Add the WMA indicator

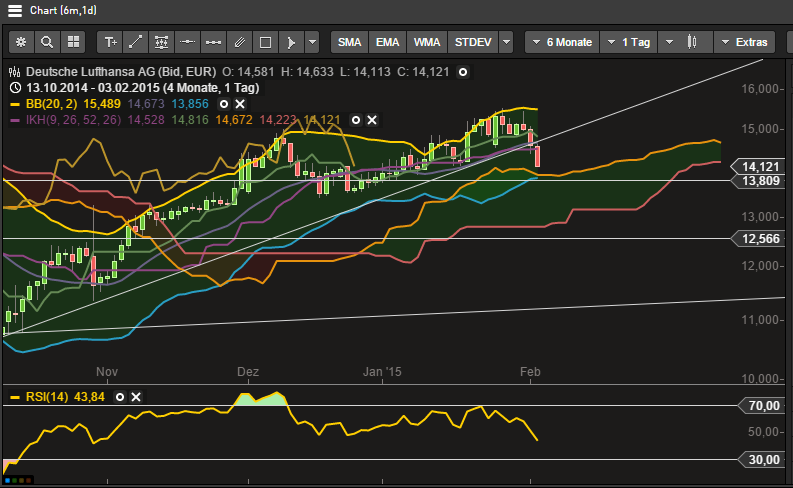point(427,42)
